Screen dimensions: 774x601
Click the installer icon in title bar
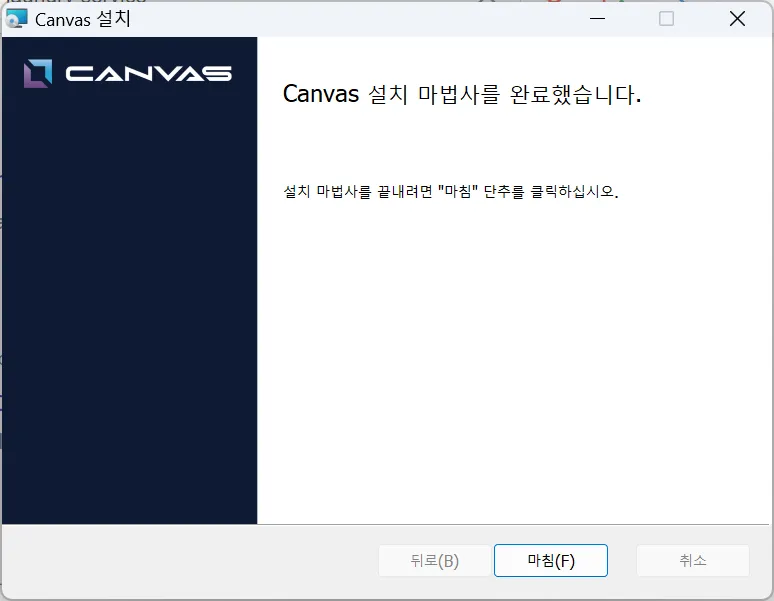[17, 19]
